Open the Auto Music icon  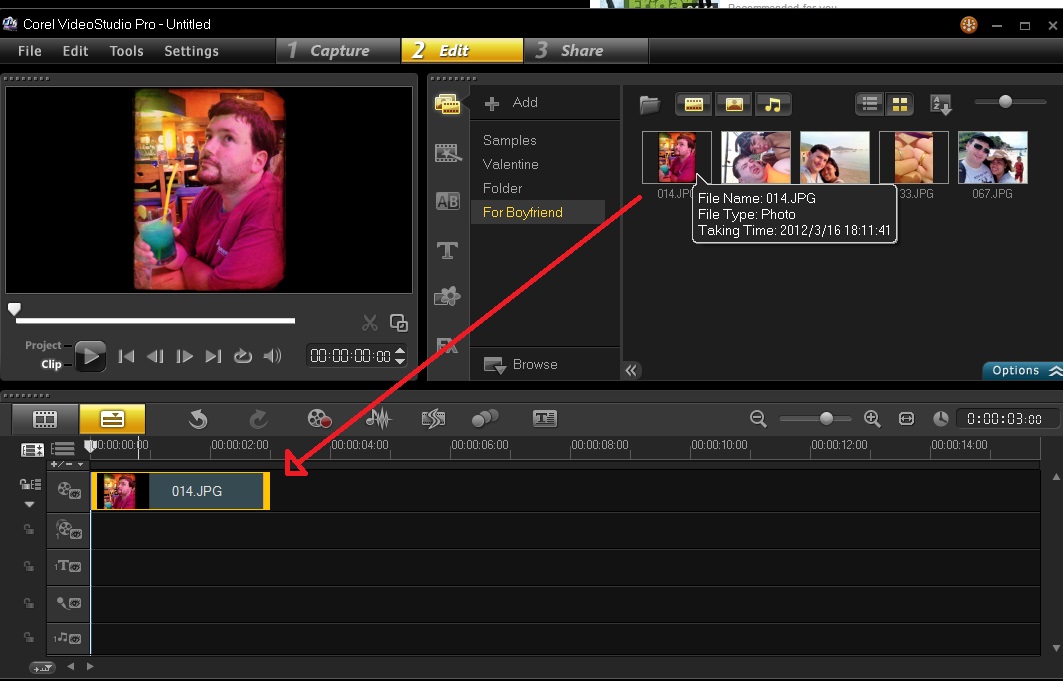[x=433, y=419]
